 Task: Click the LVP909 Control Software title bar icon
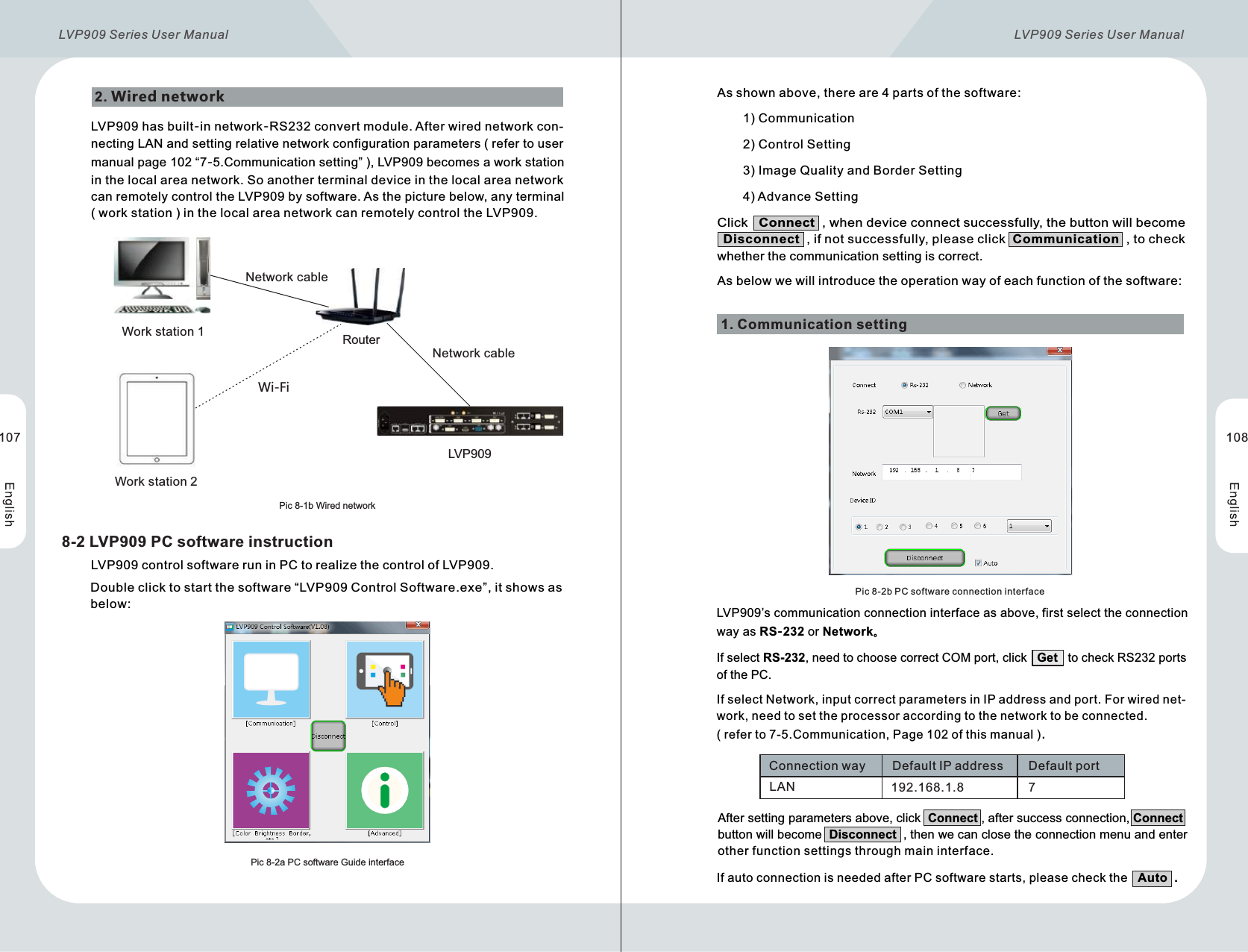point(231,627)
